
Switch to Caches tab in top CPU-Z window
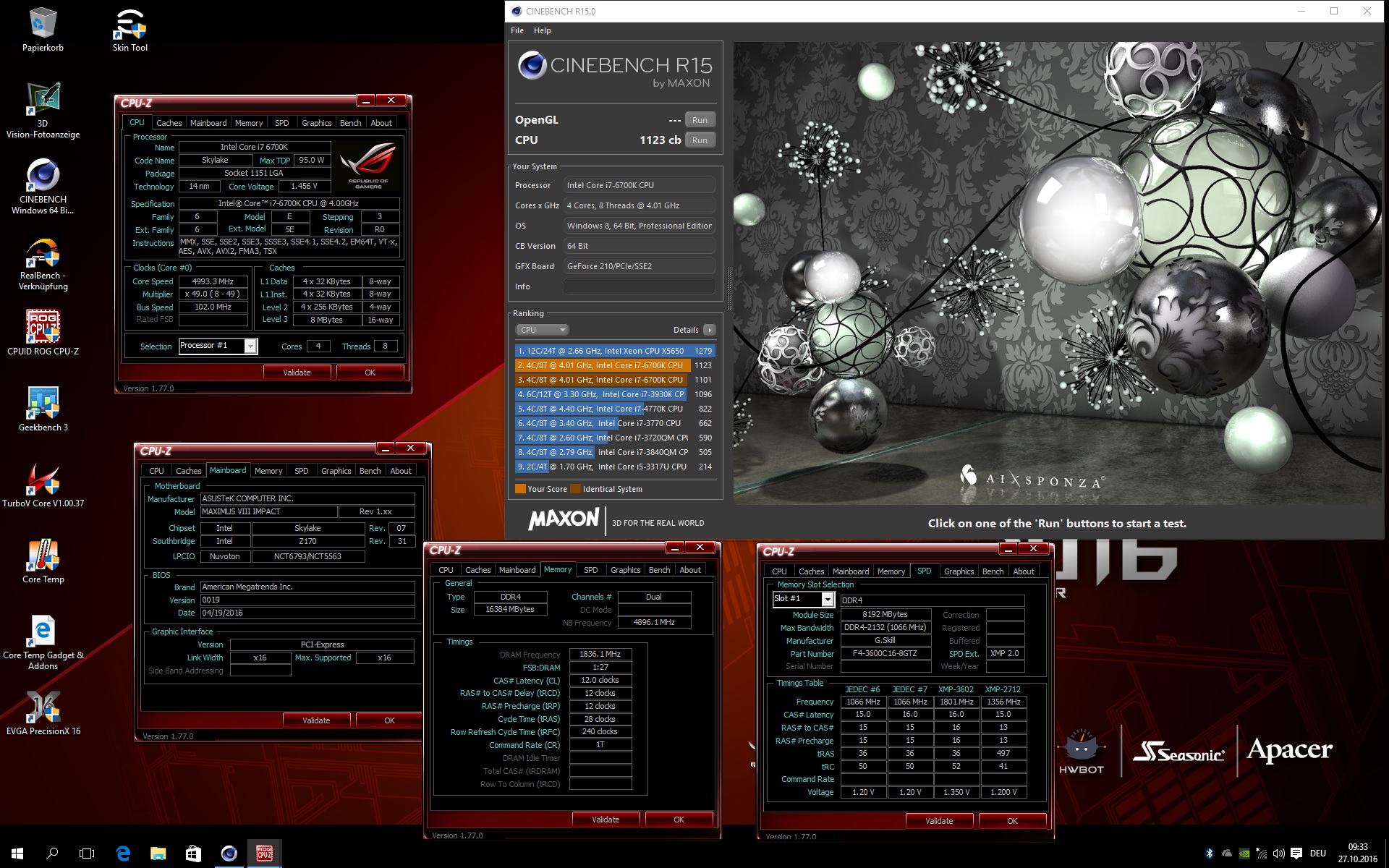[169, 123]
